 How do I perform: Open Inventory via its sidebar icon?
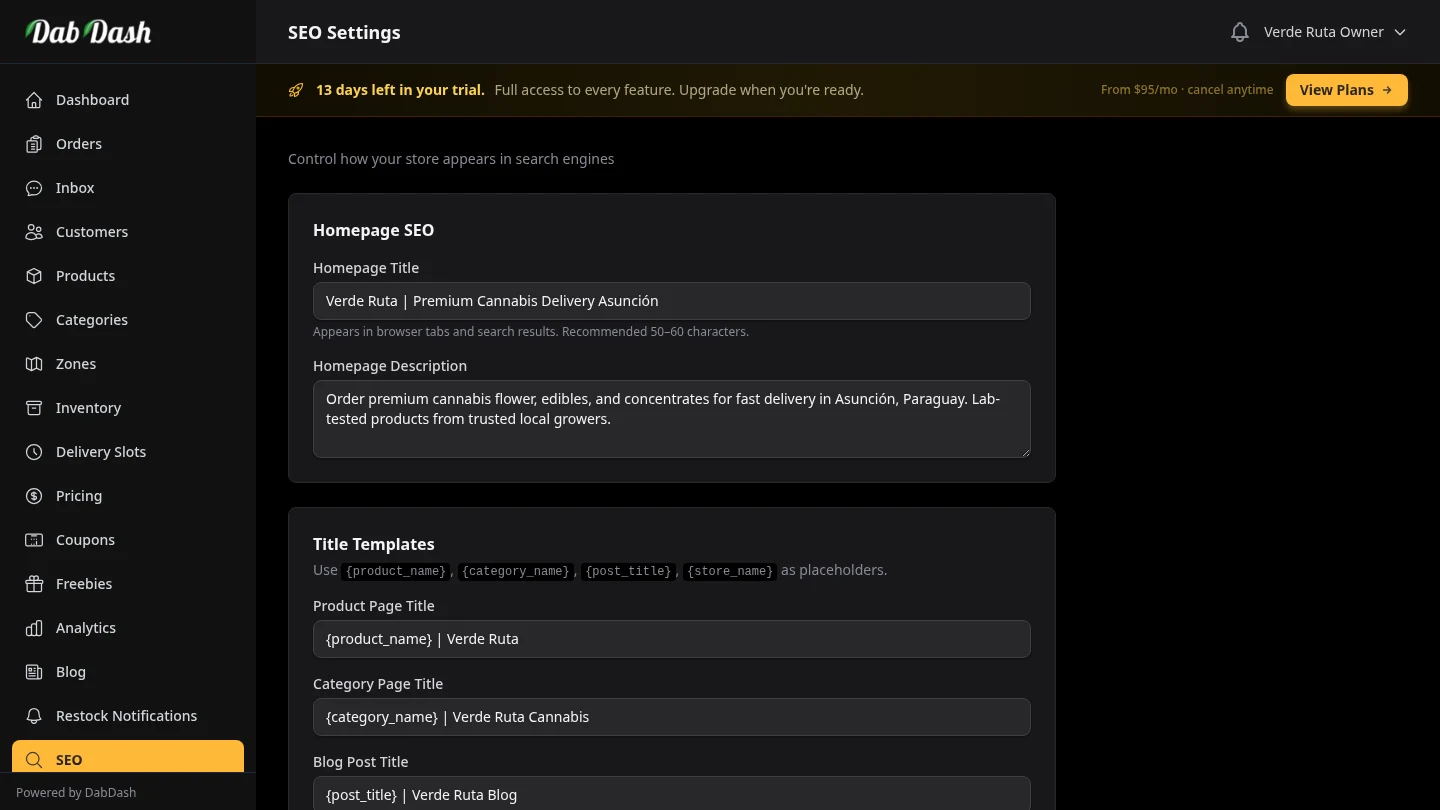(x=33, y=408)
